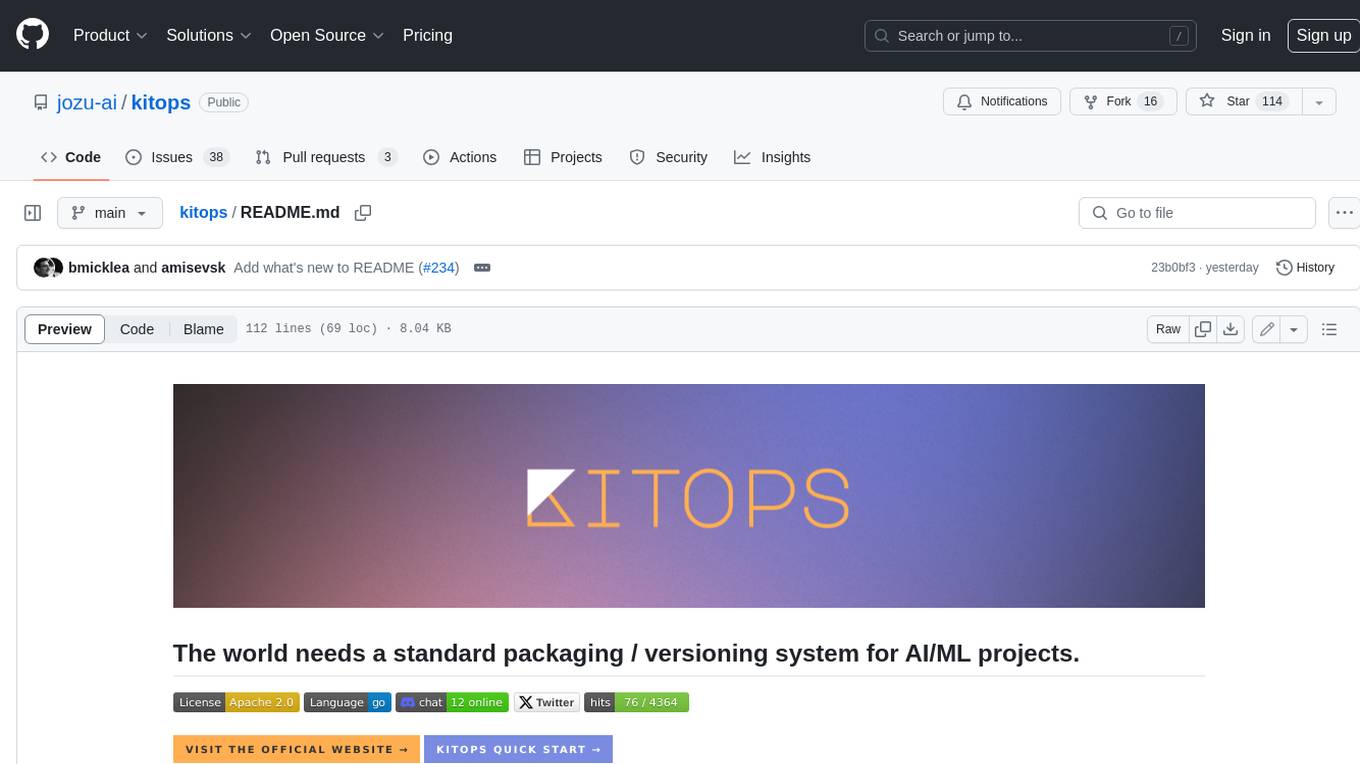Open the kitops repository link
This screenshot has width=1360, height=764.
click(x=161, y=102)
